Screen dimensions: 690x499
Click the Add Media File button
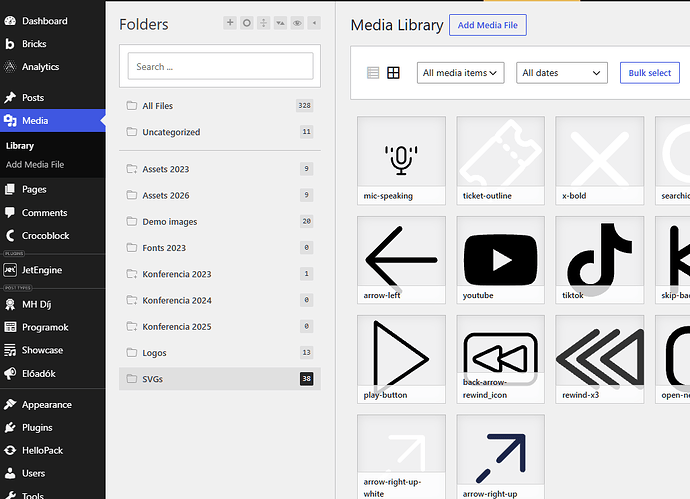488,25
